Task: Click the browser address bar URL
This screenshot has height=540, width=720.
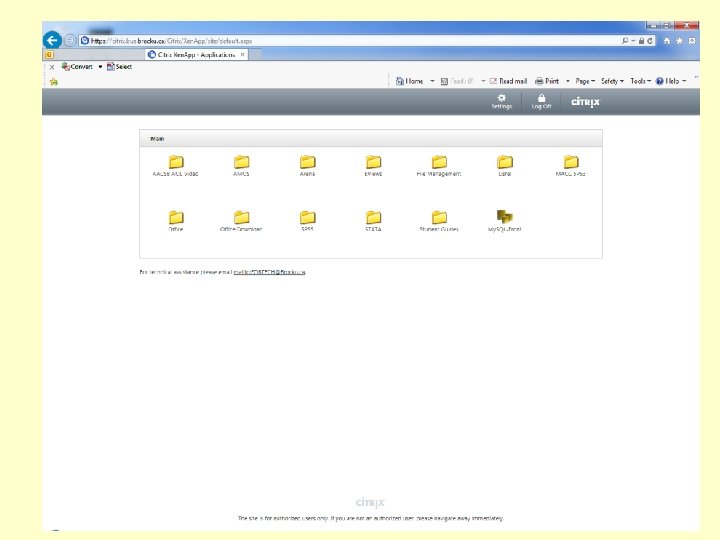Action: pyautogui.click(x=171, y=41)
